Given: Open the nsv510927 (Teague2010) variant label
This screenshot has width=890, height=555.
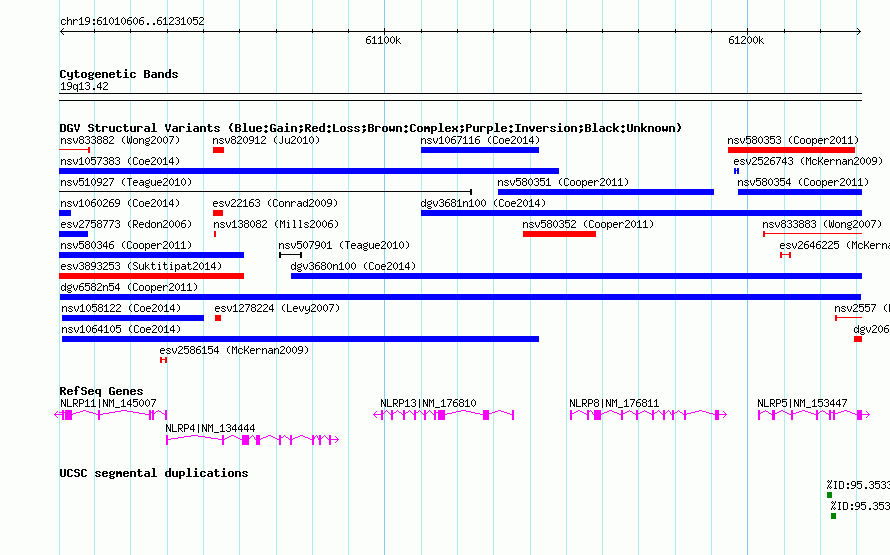Looking at the screenshot, I should click(x=126, y=182).
